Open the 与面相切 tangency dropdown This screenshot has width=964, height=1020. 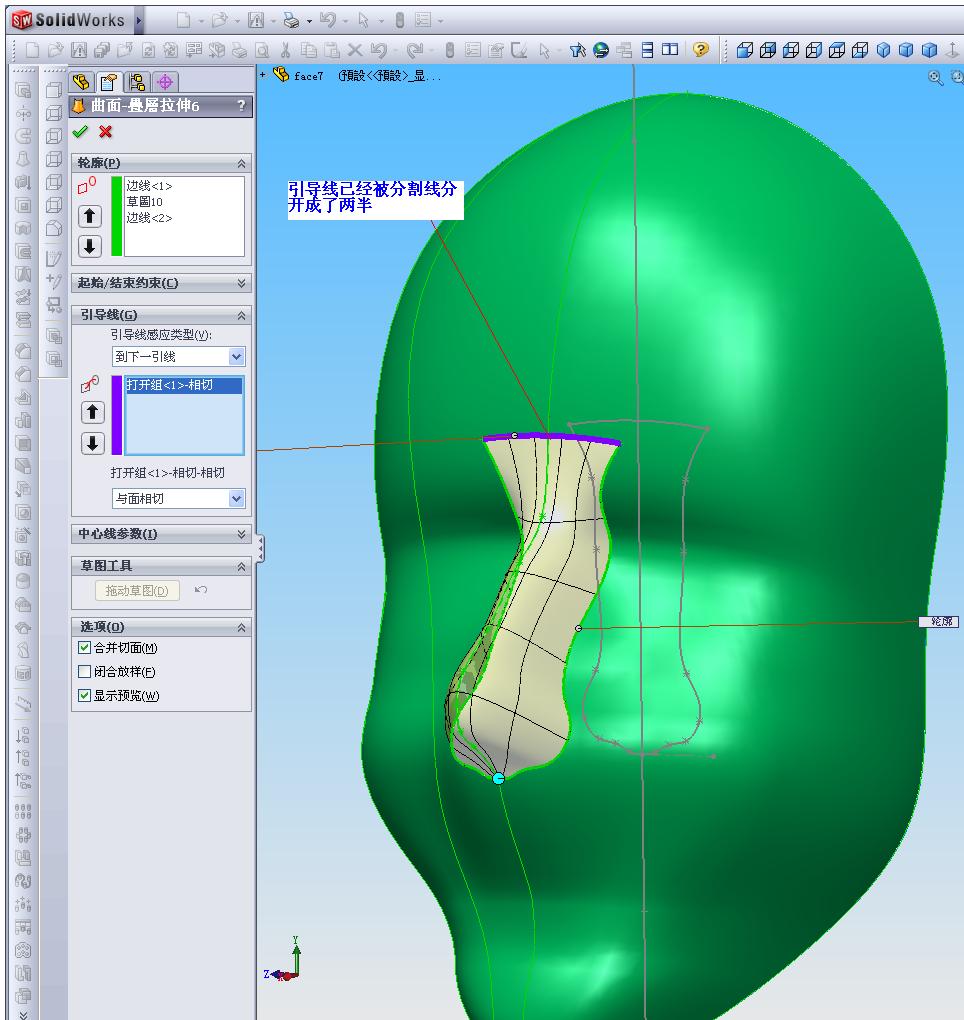pos(236,499)
